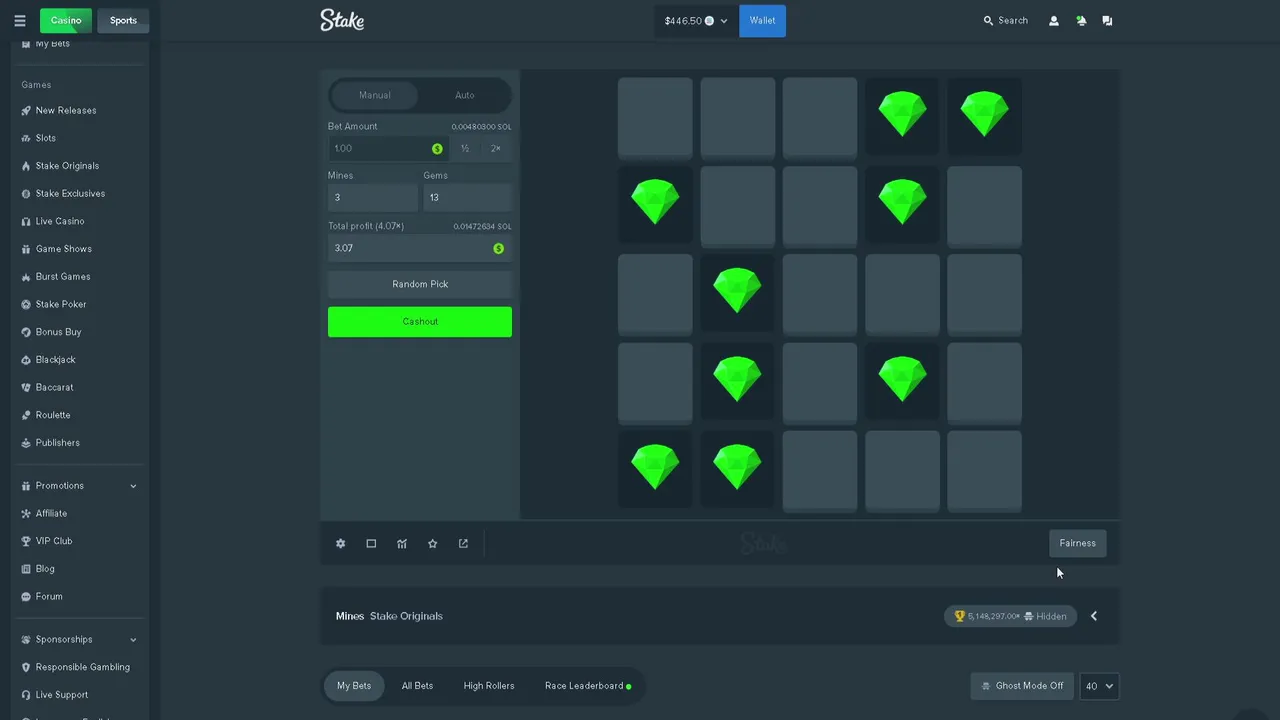Click the Blackjack sidebar icon
This screenshot has width=1280, height=720.
point(26,360)
